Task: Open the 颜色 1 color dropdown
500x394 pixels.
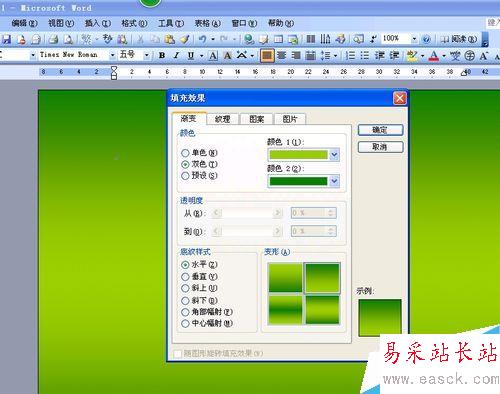Action: 334,154
